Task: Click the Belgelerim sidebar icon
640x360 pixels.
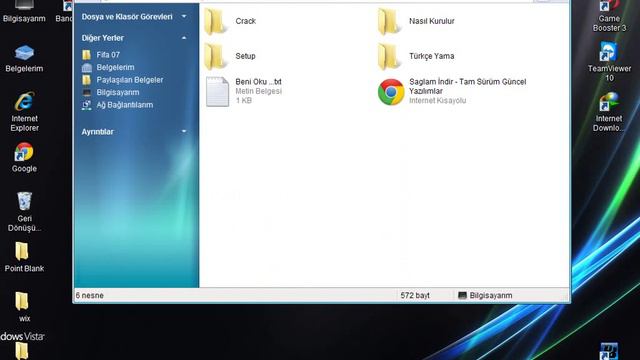Action: [87, 67]
